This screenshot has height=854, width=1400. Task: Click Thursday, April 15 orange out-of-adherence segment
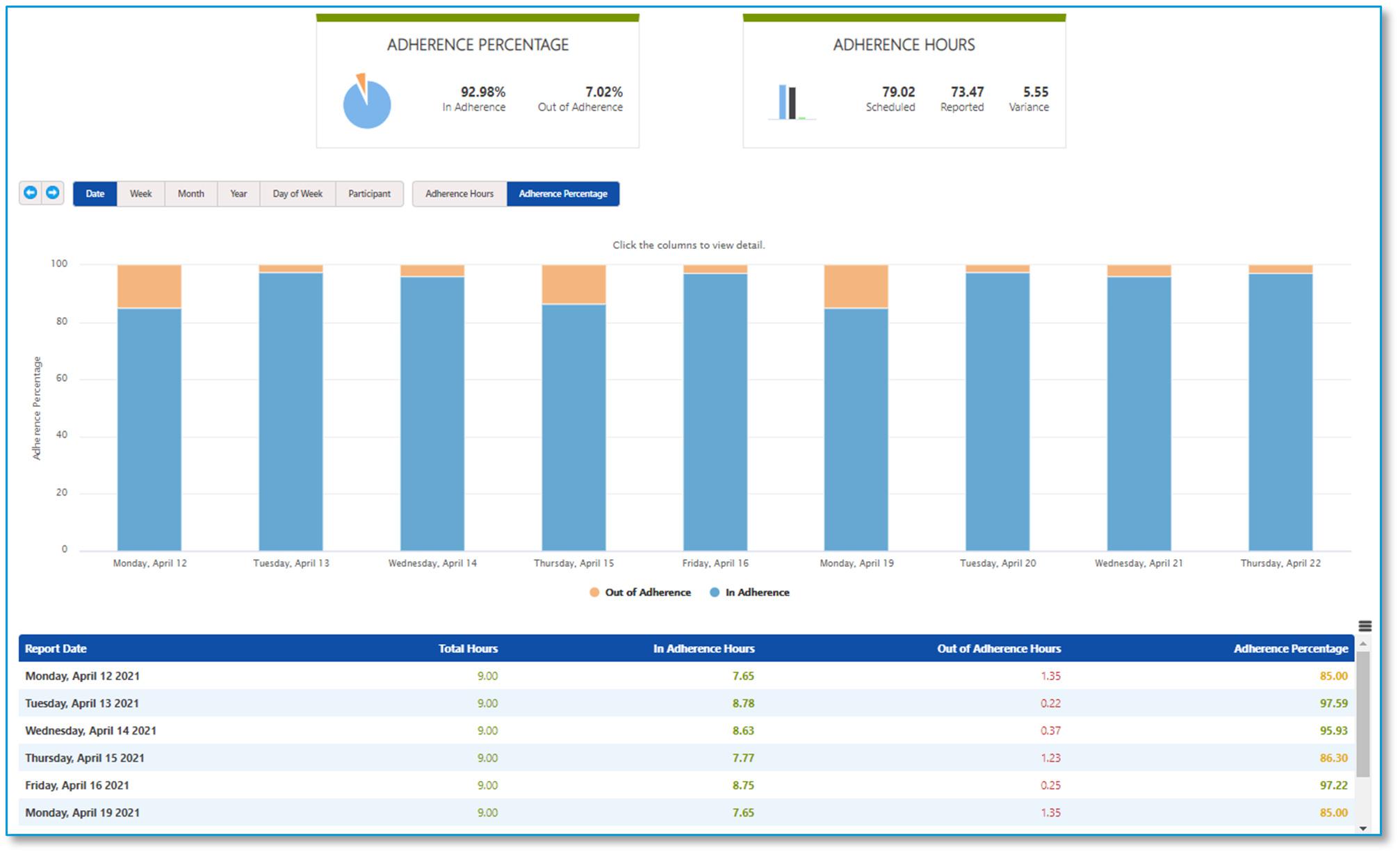[573, 284]
